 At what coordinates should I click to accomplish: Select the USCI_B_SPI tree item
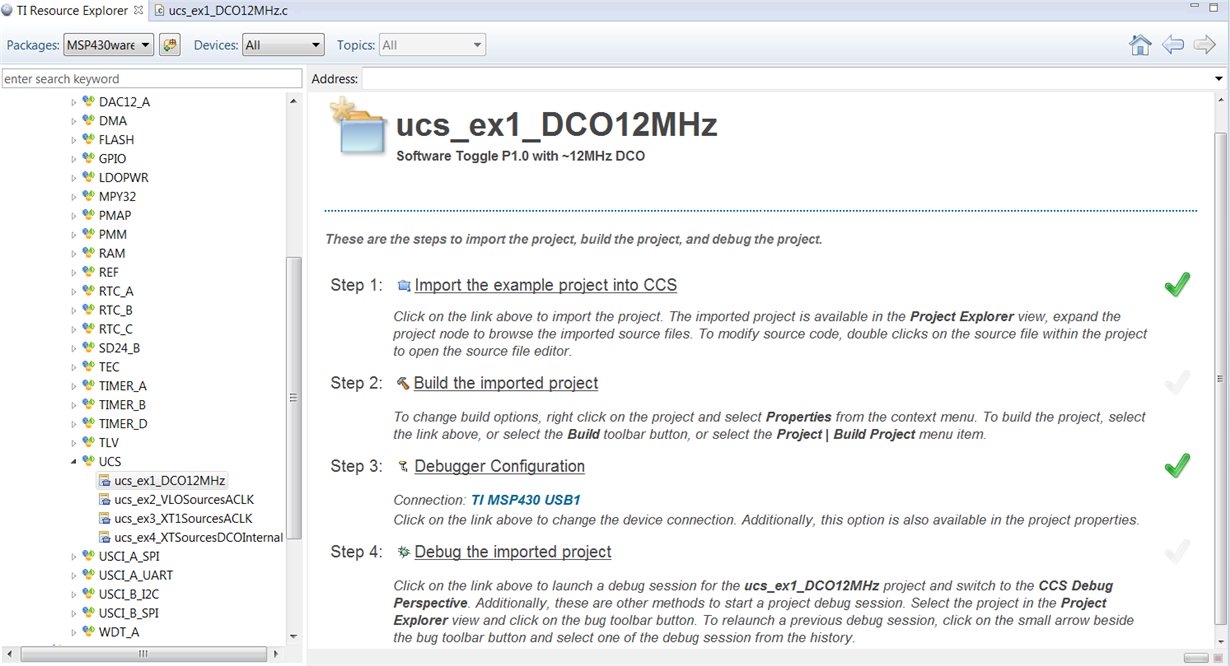tap(128, 614)
